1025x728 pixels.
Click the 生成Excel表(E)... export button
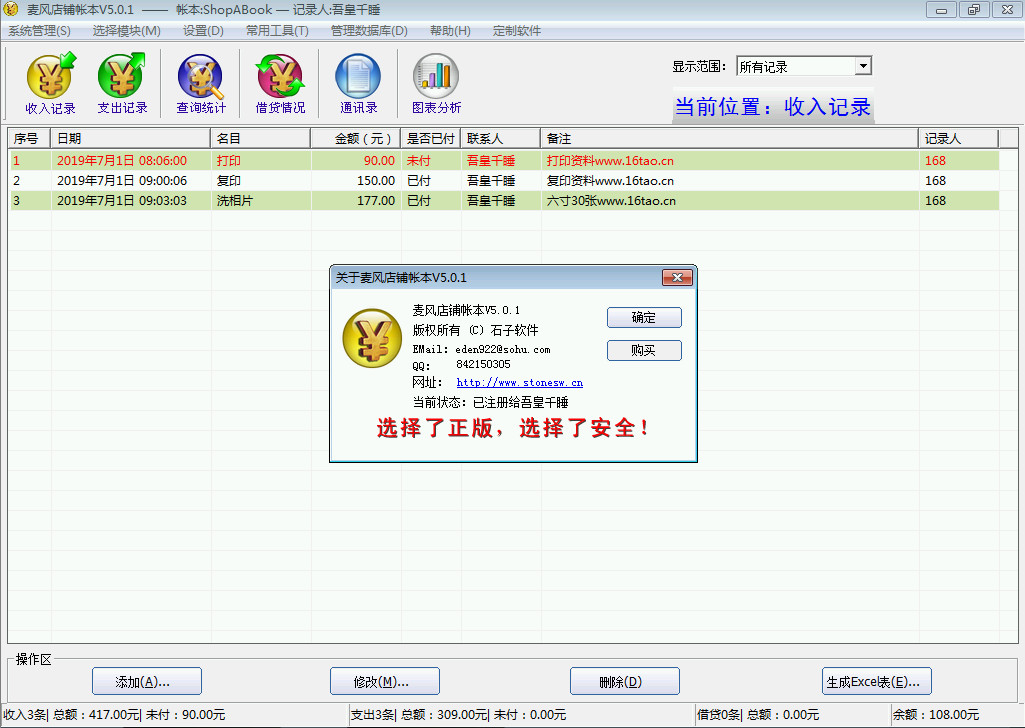[877, 682]
